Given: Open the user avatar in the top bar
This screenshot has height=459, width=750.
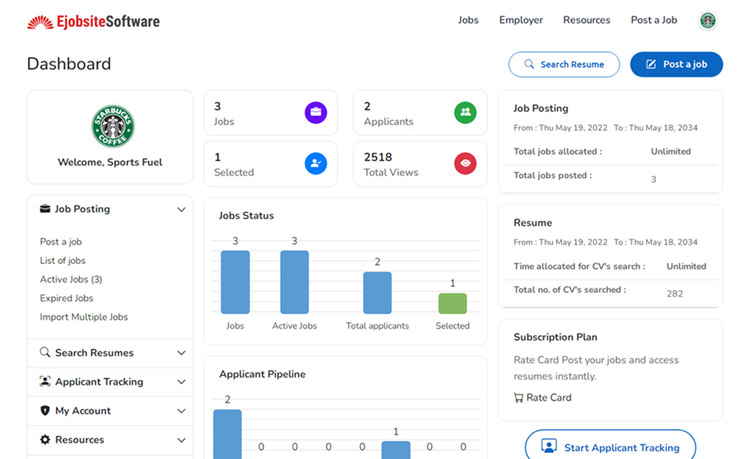Looking at the screenshot, I should coord(707,21).
